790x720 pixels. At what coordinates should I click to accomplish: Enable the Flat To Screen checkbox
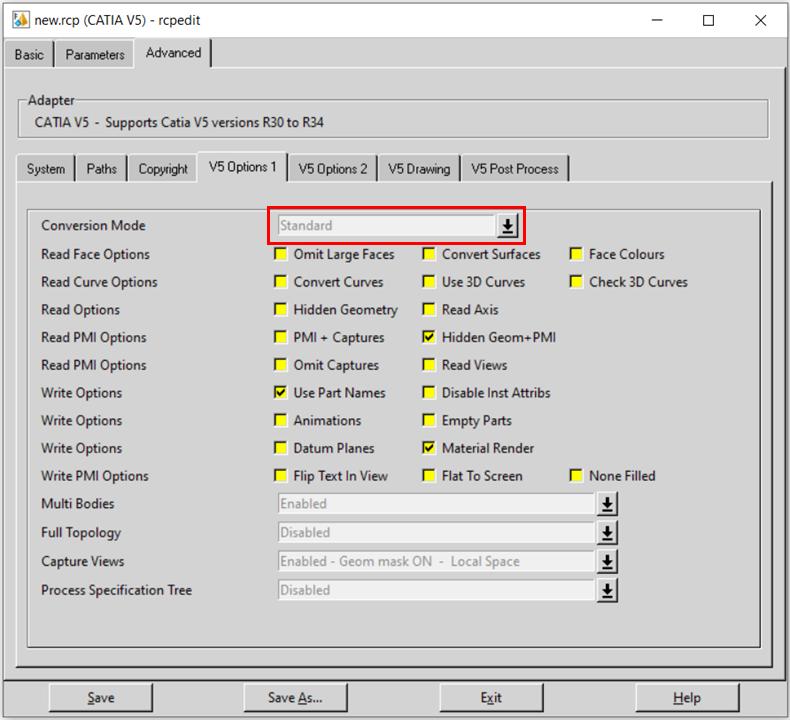tap(429, 475)
